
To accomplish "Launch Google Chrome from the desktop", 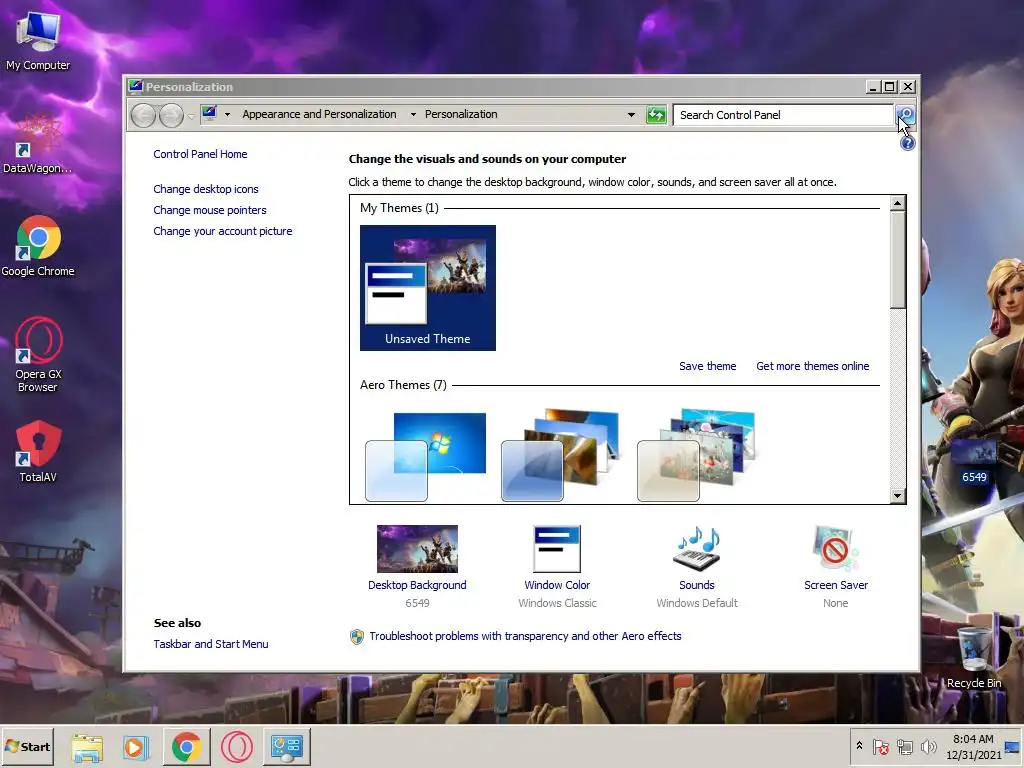I will point(38,246).
